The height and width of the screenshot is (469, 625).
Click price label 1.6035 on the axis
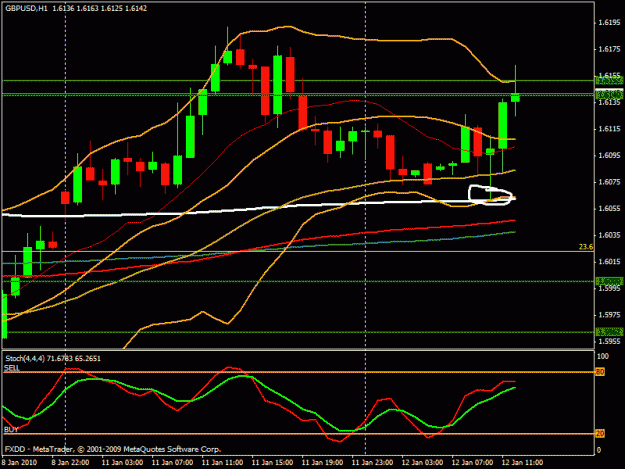coord(609,235)
